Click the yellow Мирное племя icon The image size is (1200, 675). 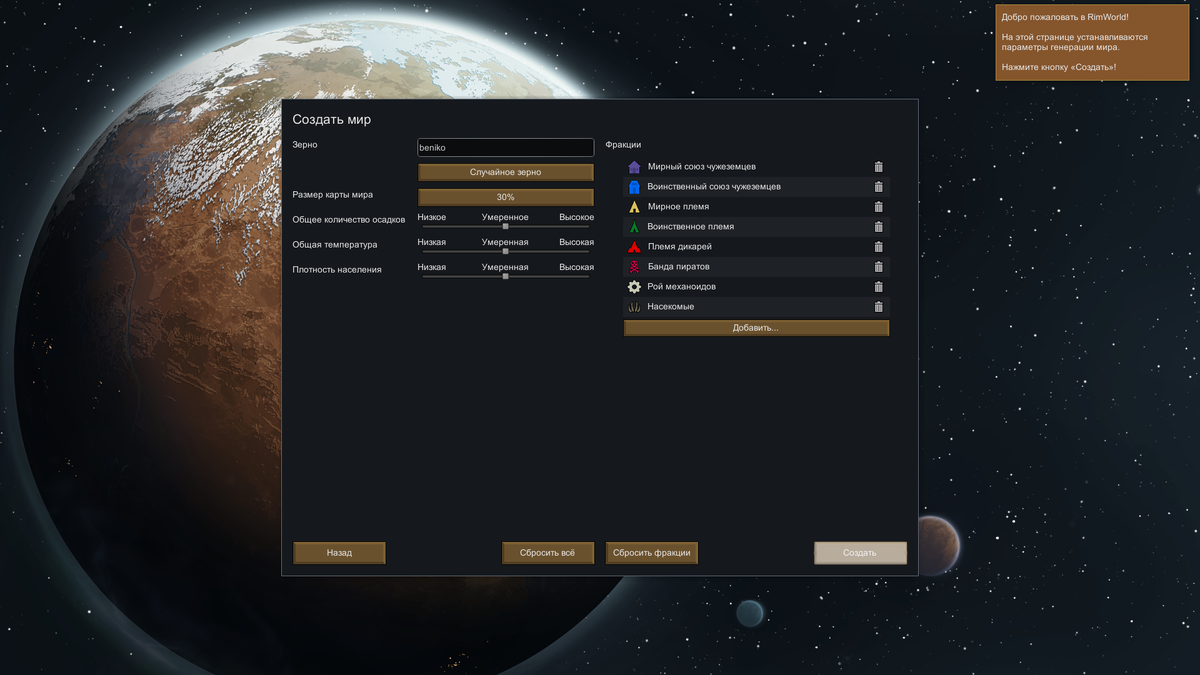click(x=634, y=207)
